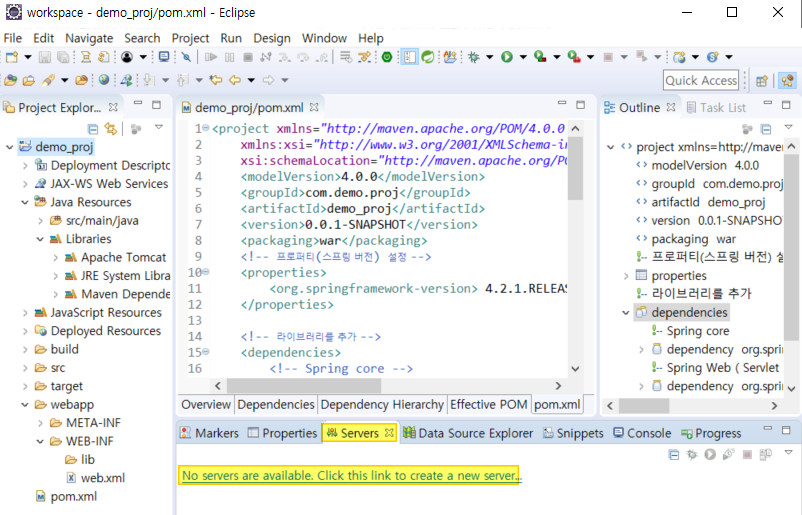This screenshot has width=802, height=515.
Task: Click the Start server icon in Servers view
Action: point(710,454)
